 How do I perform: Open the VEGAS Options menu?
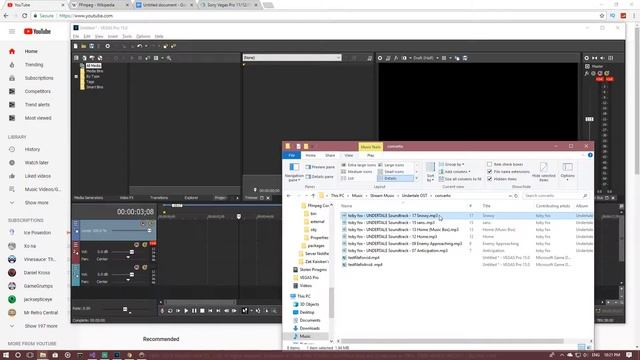143,37
